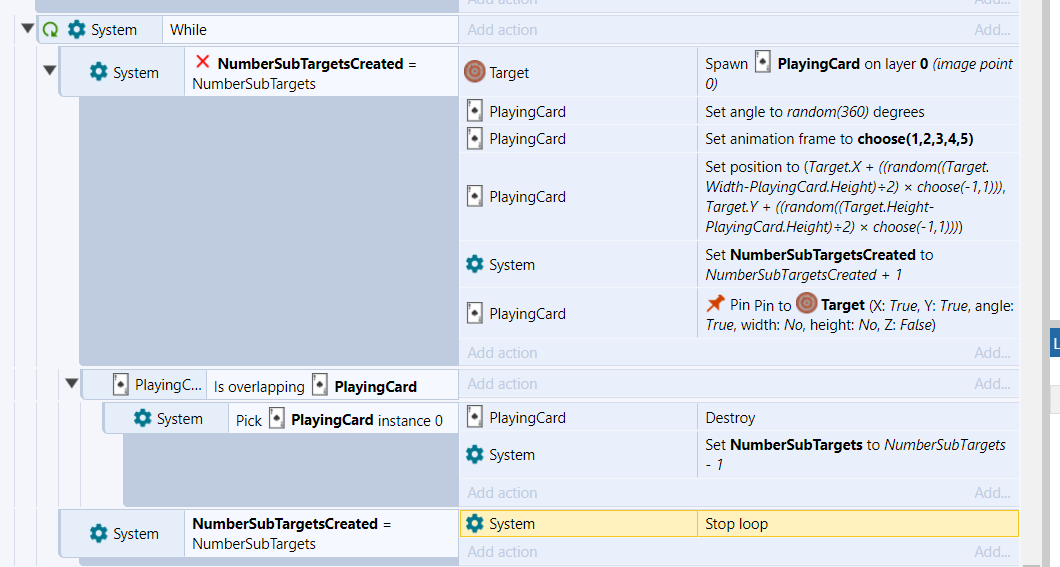The image size is (1060, 567).
Task: Click the green While loop icon
Action: (x=51, y=30)
